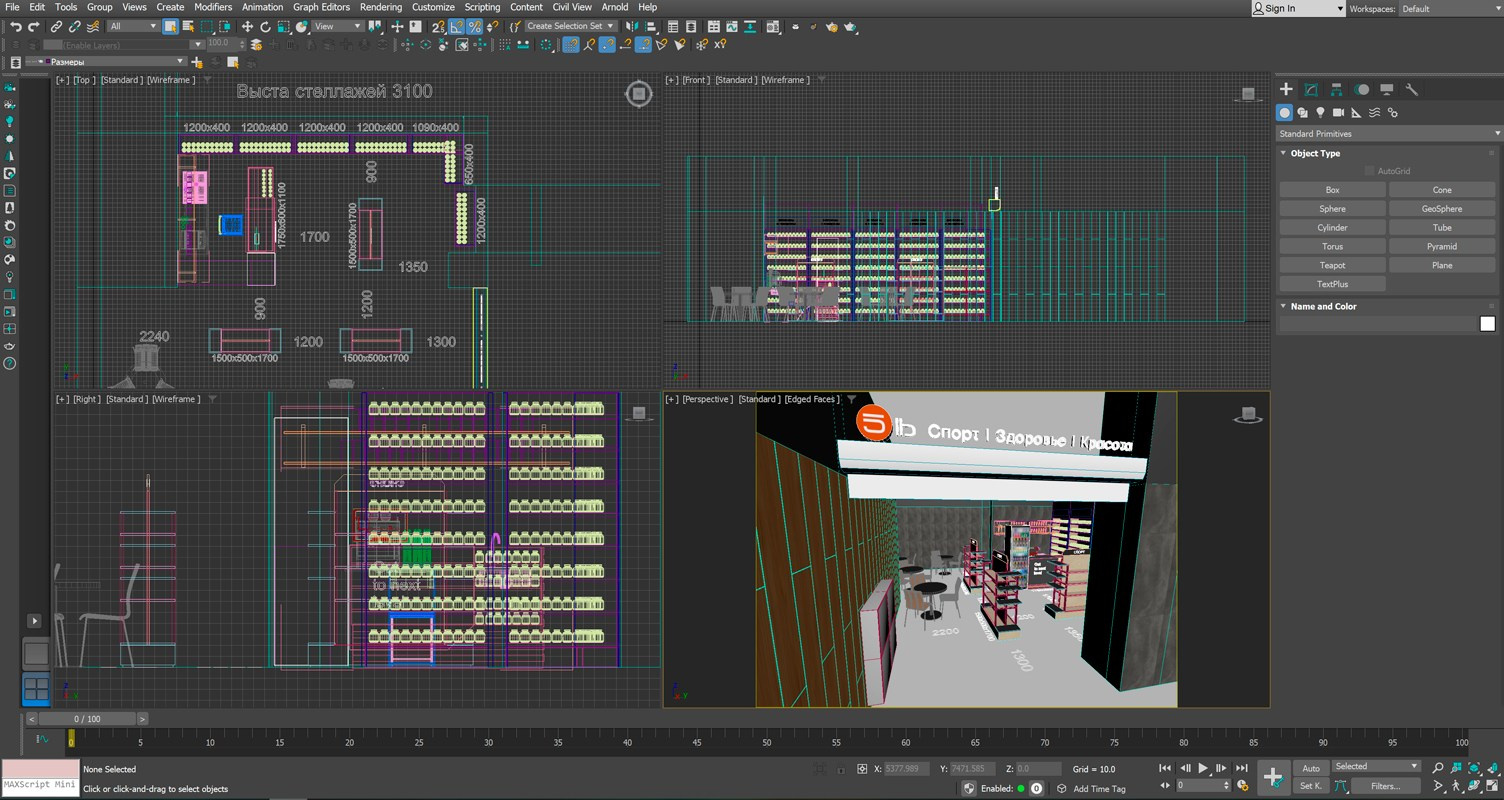The width and height of the screenshot is (1504, 800).
Task: Select the Move transform tool
Action: coord(247,27)
